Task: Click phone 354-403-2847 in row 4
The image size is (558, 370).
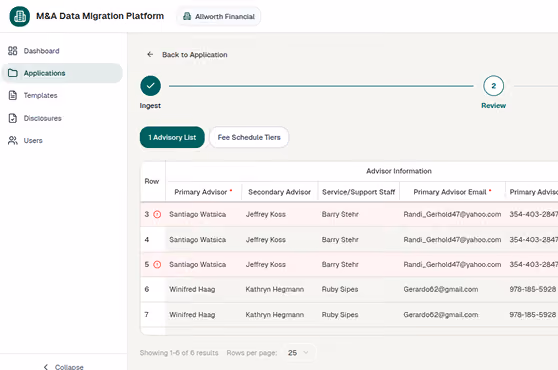Action: click(x=533, y=239)
